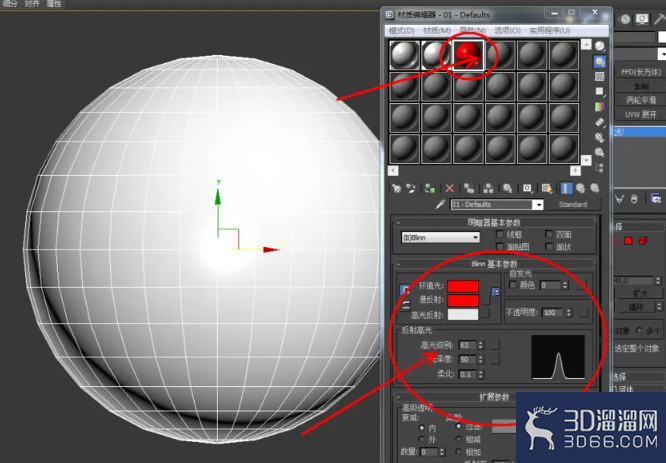Select the 相减 type radio button
Viewport: 666px width, 463px height.
click(458, 439)
